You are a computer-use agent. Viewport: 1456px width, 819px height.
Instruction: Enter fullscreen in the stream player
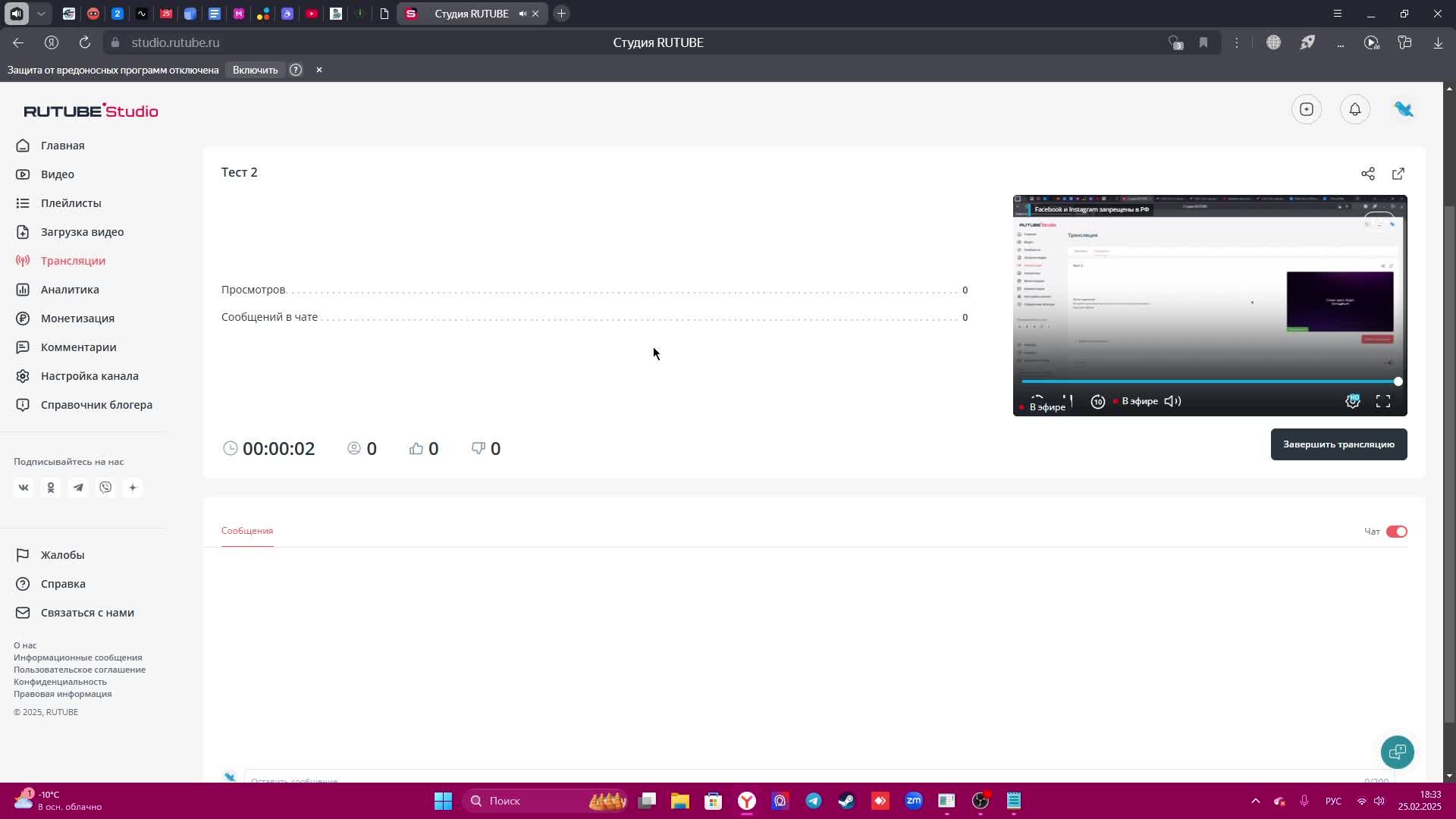click(x=1383, y=401)
